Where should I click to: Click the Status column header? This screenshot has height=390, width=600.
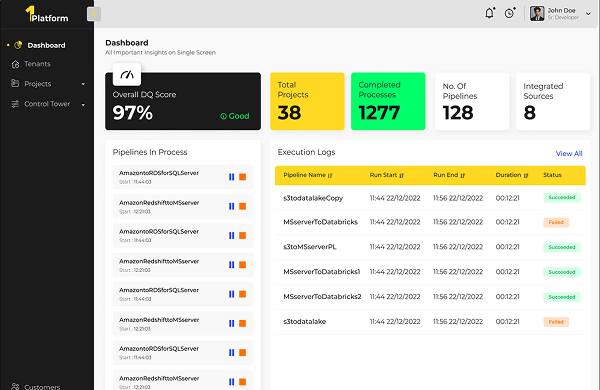coord(552,175)
